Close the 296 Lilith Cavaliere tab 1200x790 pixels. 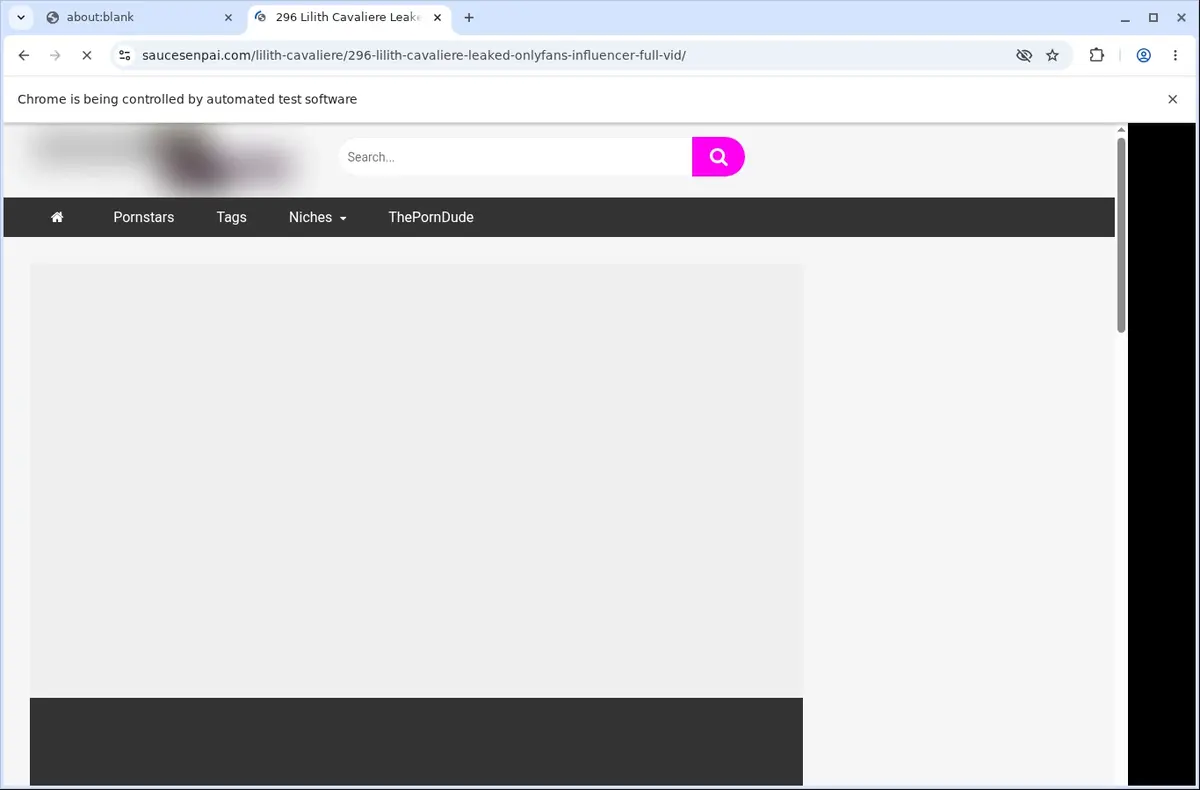tap(436, 17)
